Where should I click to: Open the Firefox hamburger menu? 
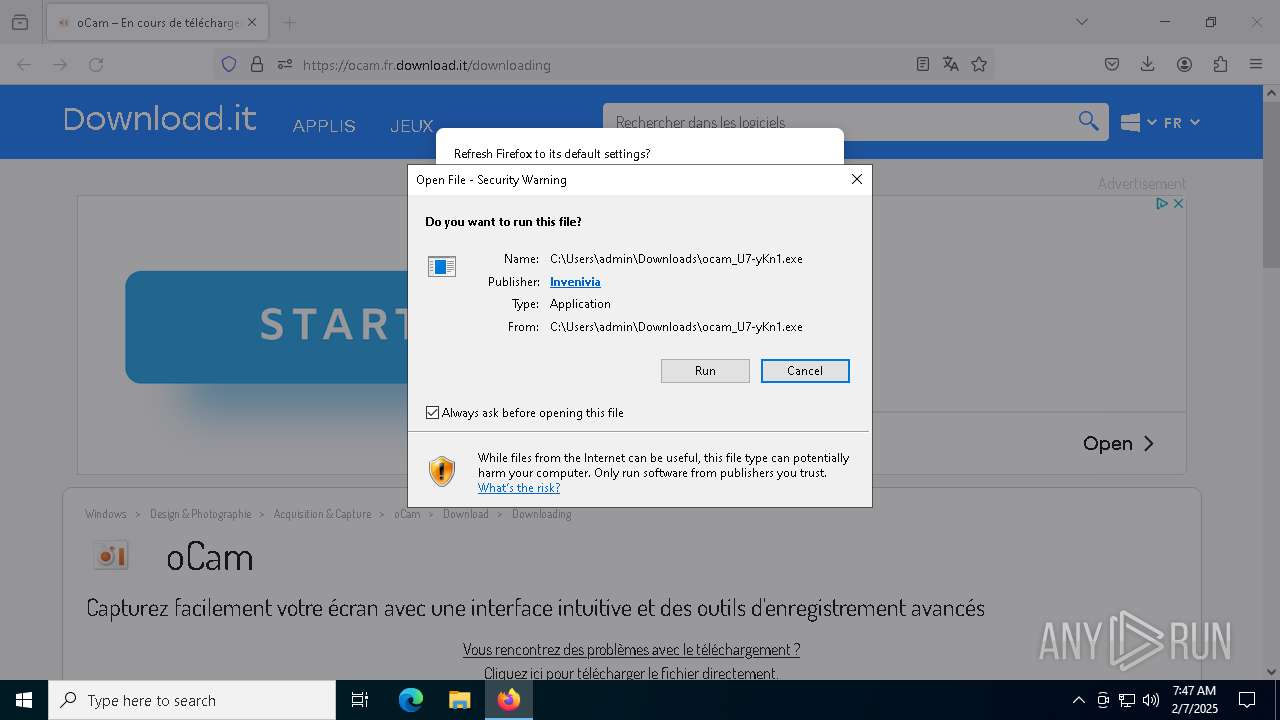pyautogui.click(x=1256, y=64)
